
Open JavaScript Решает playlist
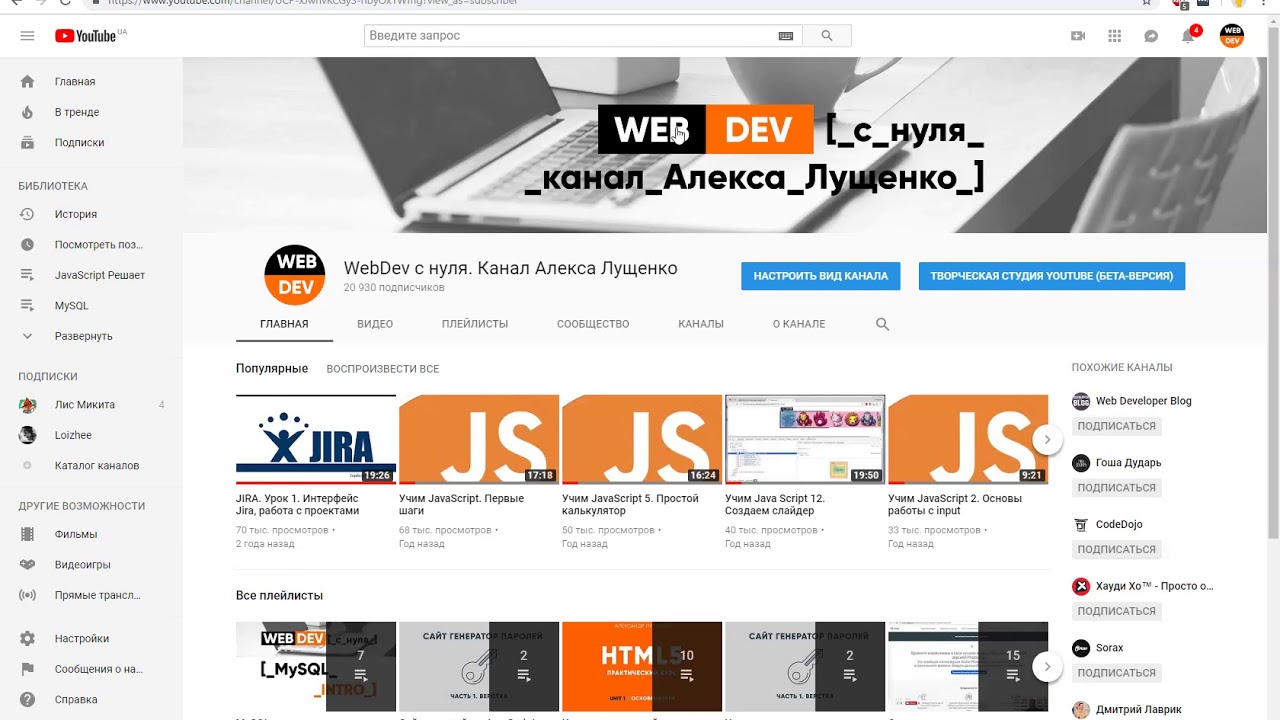click(91, 275)
